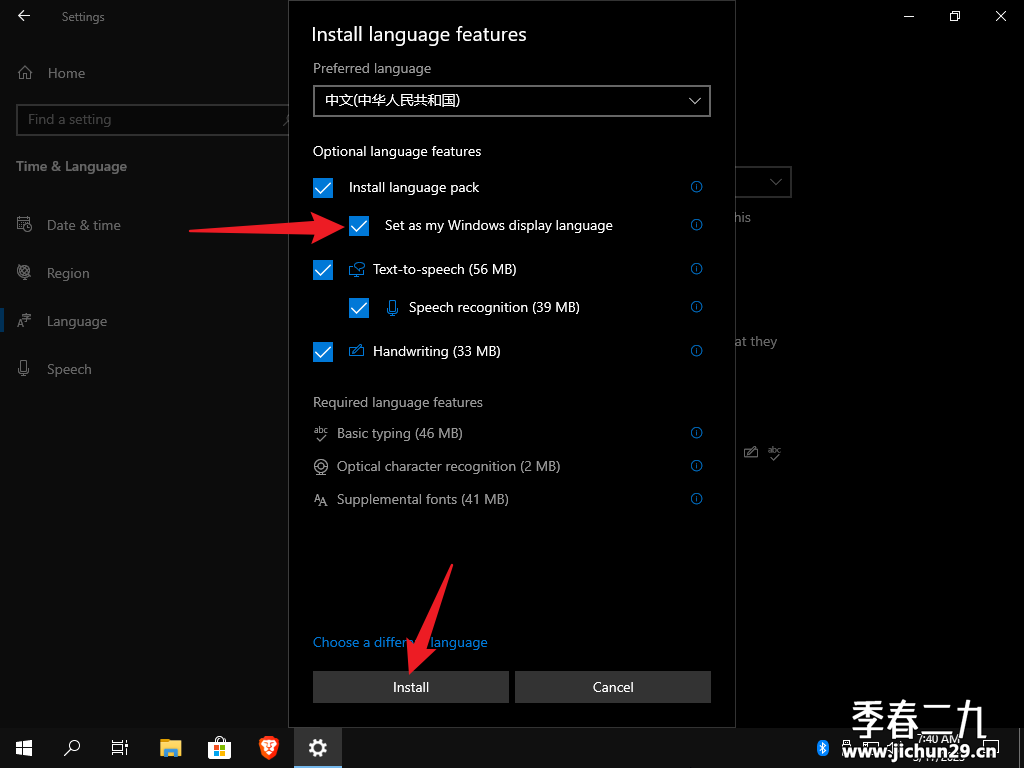The height and width of the screenshot is (768, 1024).
Task: Click the Install button
Action: click(x=411, y=687)
